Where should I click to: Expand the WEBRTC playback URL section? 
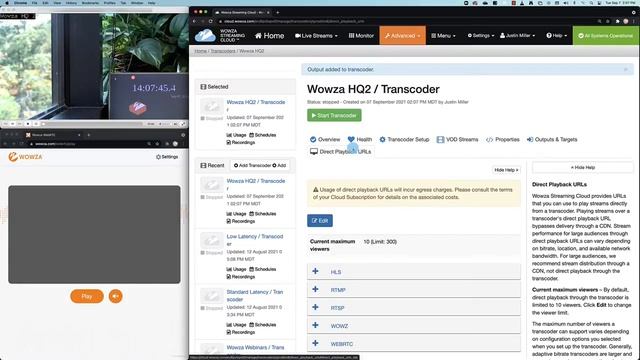tap(413, 344)
